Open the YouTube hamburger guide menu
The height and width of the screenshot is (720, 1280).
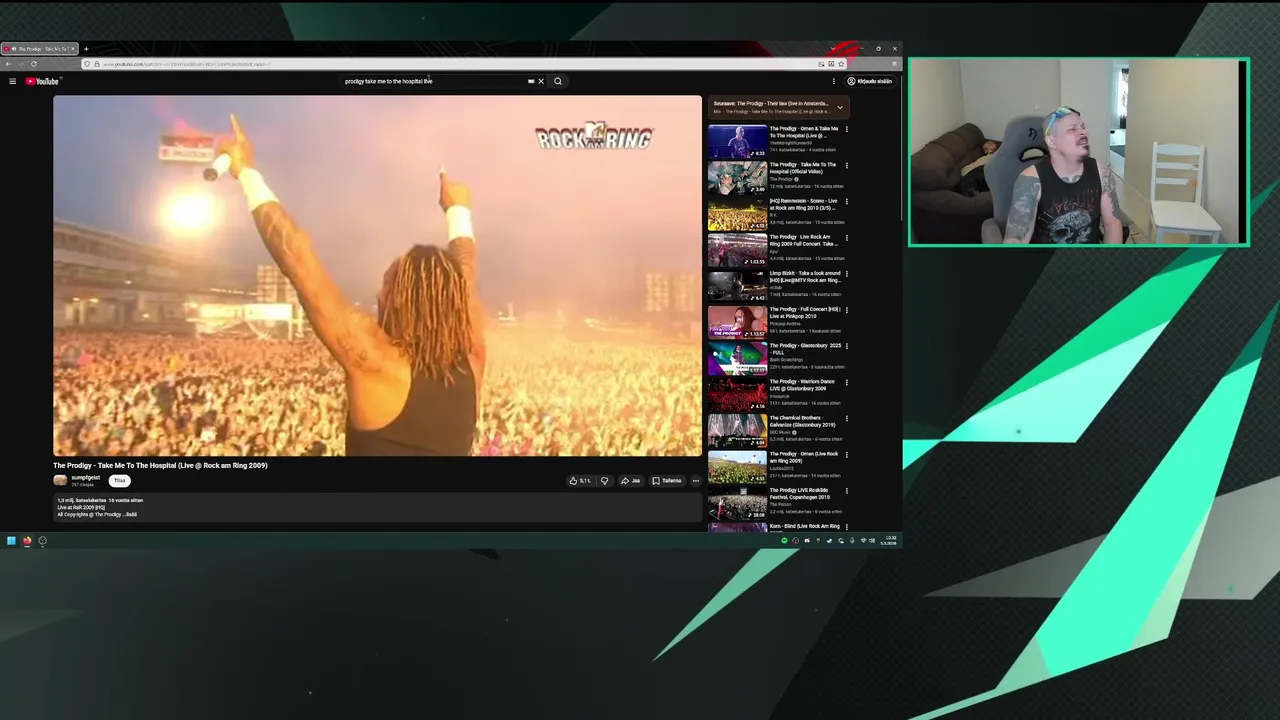(x=12, y=81)
